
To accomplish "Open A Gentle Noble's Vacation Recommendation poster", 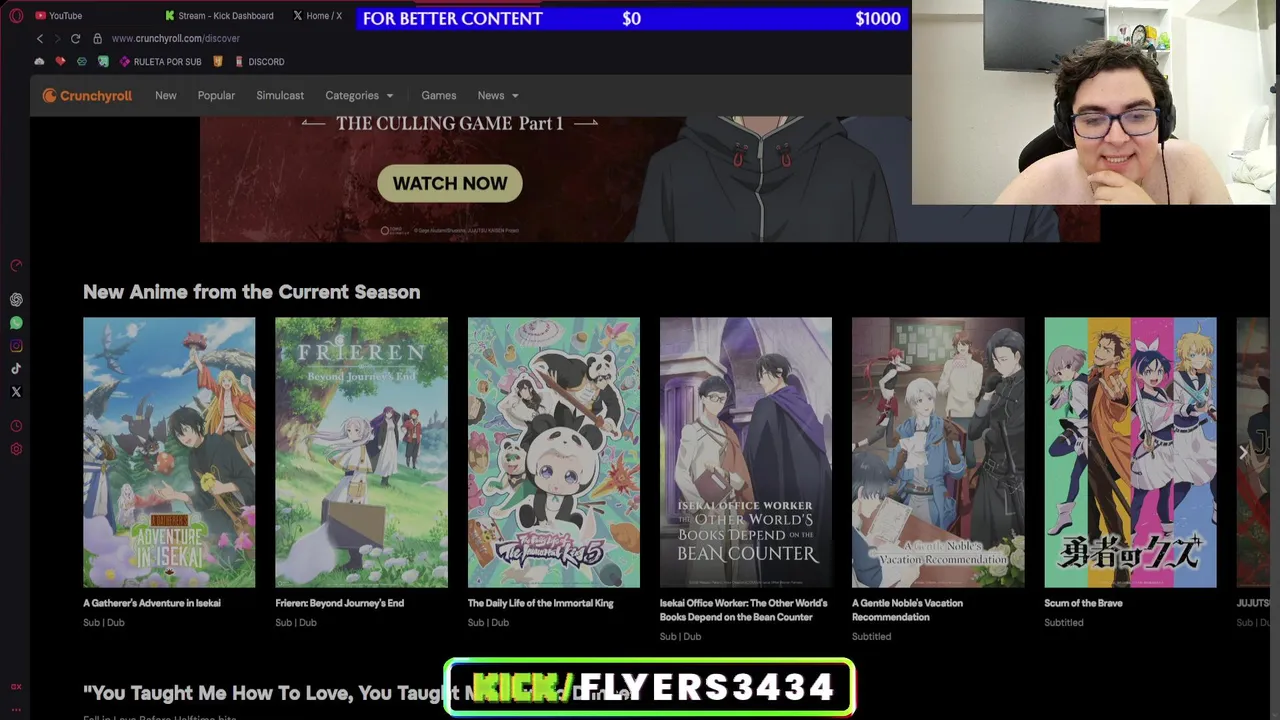I will coord(938,452).
